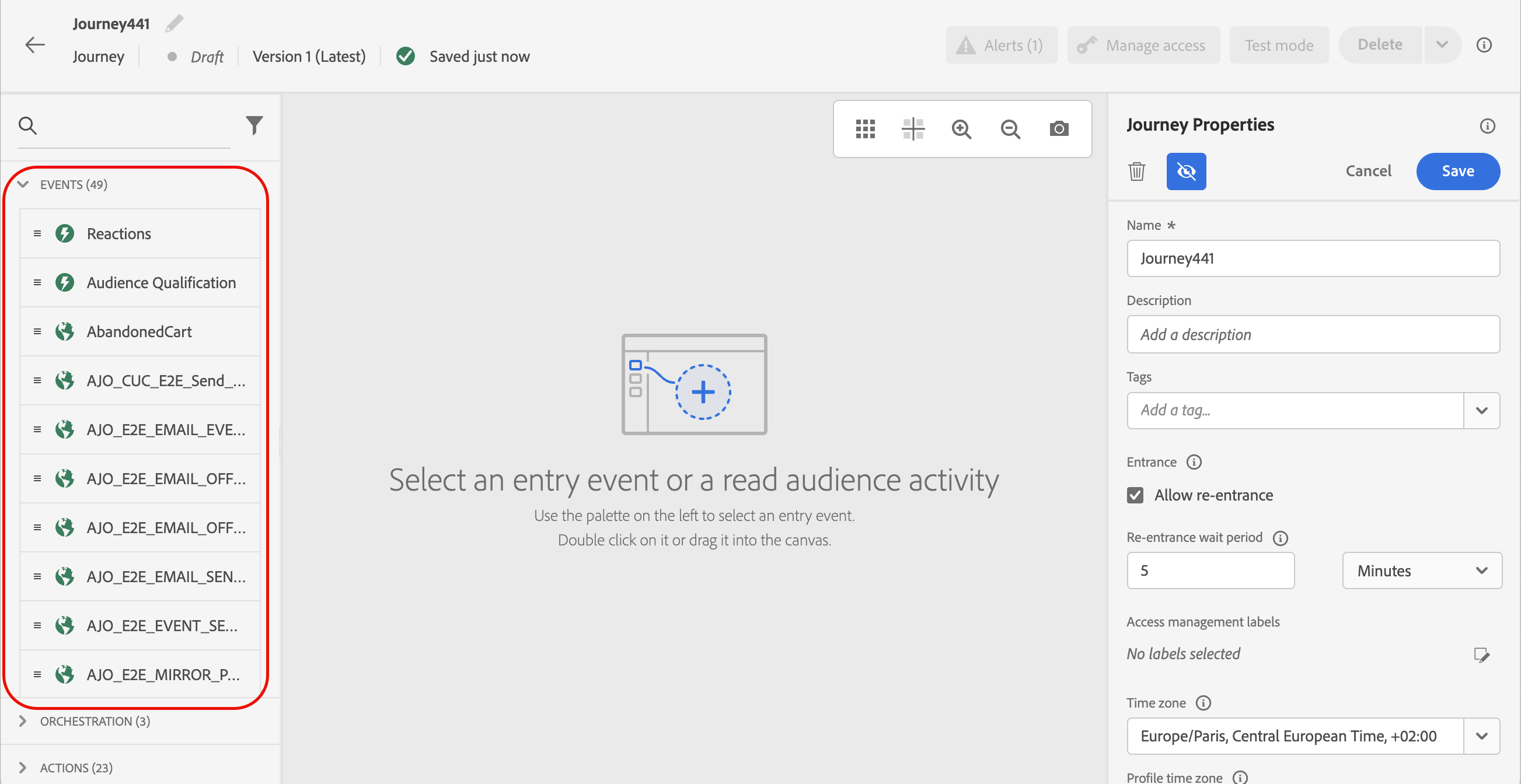Viewport: 1521px width, 784px height.
Task: Click the canvas zoom out magnifier
Action: pyautogui.click(x=1010, y=128)
